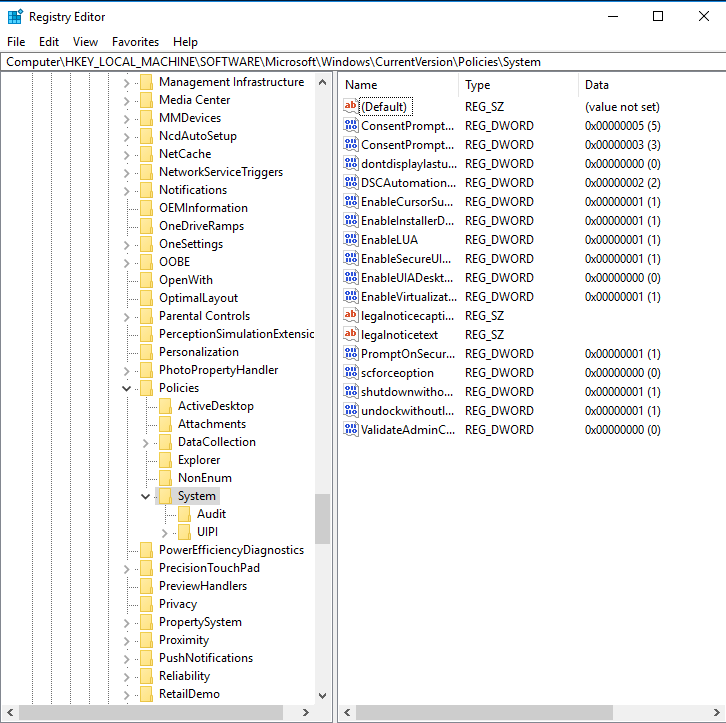The width and height of the screenshot is (726, 723).
Task: Click the string icon beside legalnoticetext
Action: 350,334
